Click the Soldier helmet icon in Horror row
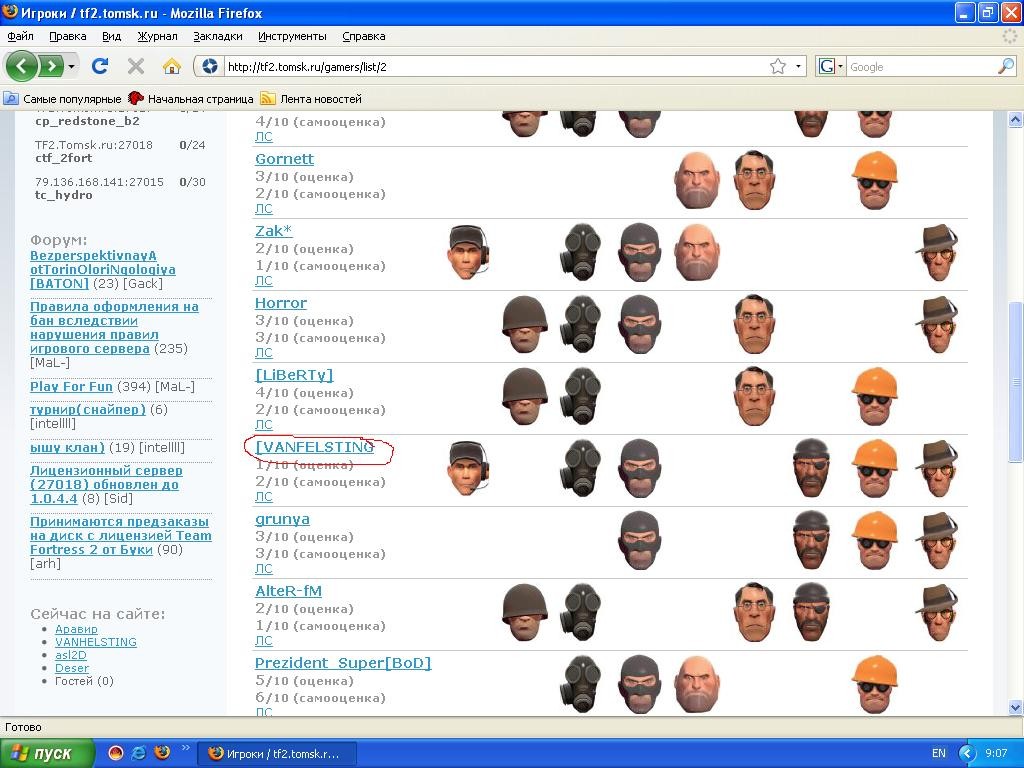This screenshot has width=1024, height=768. (x=524, y=325)
